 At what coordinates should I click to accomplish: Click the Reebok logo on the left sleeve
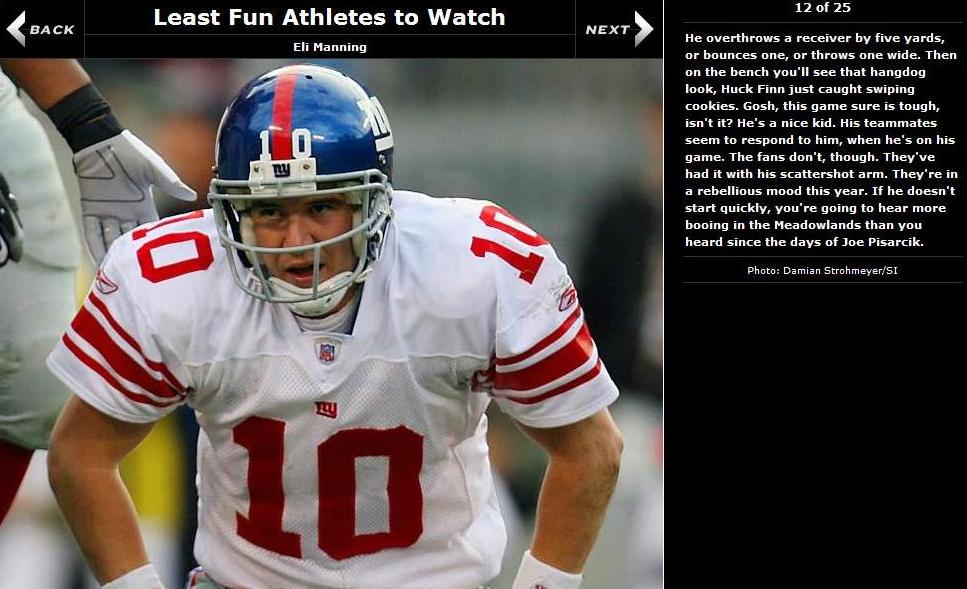point(105,282)
